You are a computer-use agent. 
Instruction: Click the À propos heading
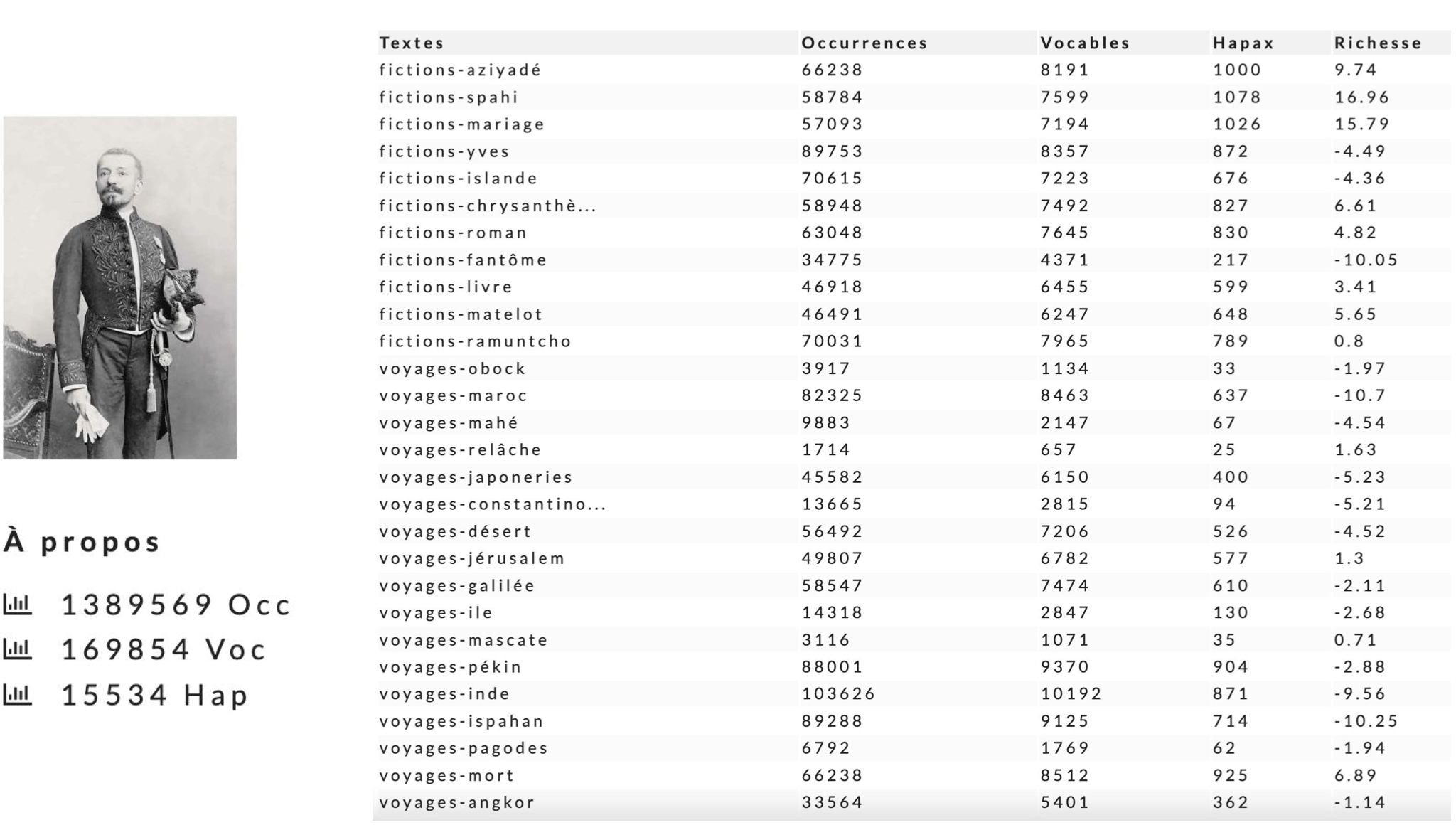pos(82,541)
